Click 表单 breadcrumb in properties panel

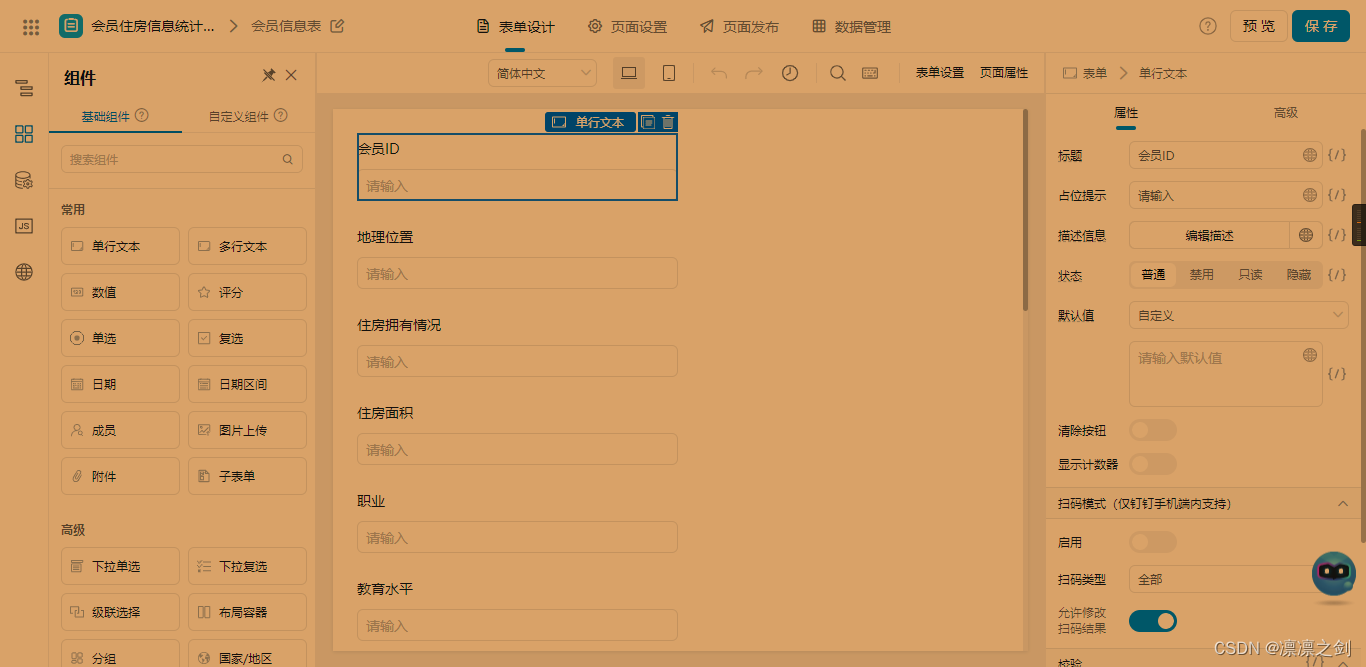[1085, 73]
